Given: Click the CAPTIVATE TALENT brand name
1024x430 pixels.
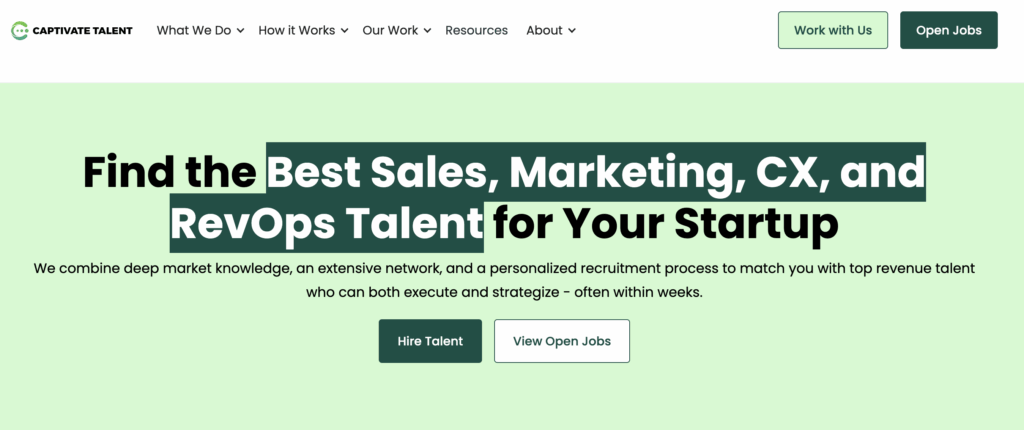Looking at the screenshot, I should click(84, 31).
